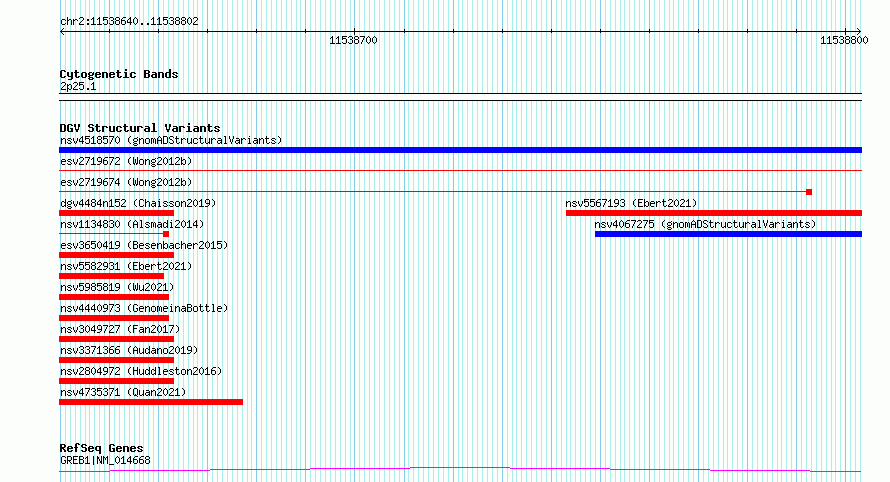Click the 11538700 ruler coordinate label
Screen dimensions: 890x482
353,40
